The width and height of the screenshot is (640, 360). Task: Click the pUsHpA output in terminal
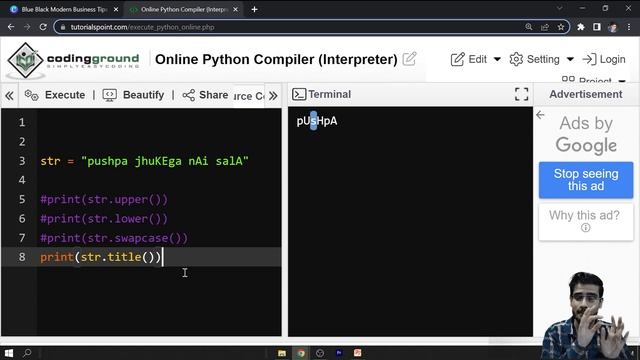[x=317, y=121]
